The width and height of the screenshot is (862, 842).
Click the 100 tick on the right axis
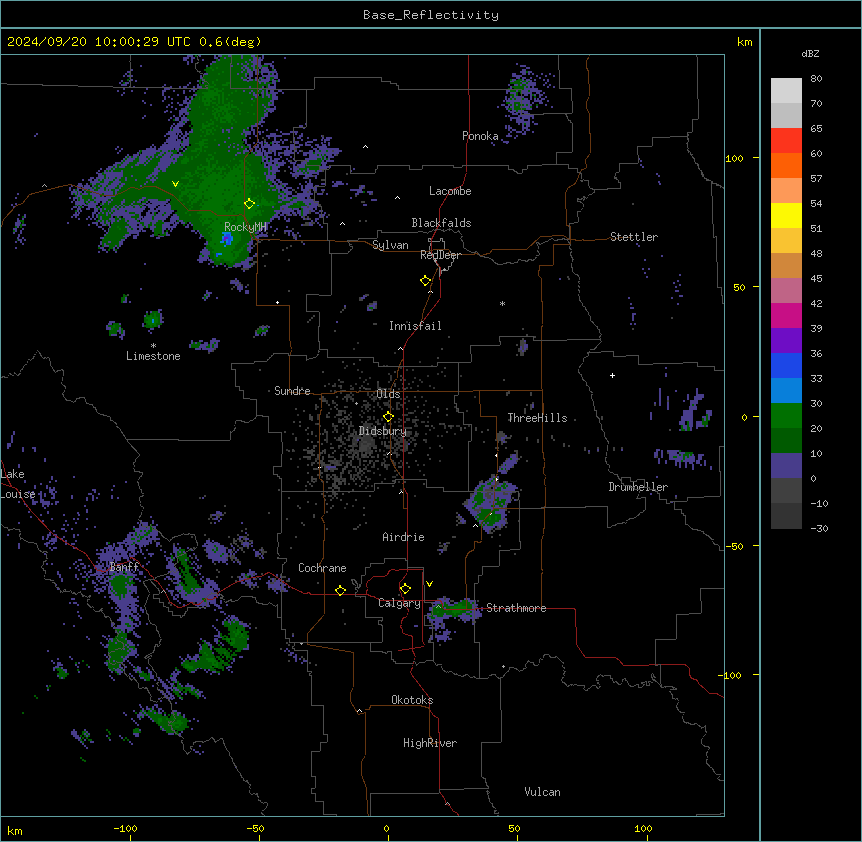(734, 158)
